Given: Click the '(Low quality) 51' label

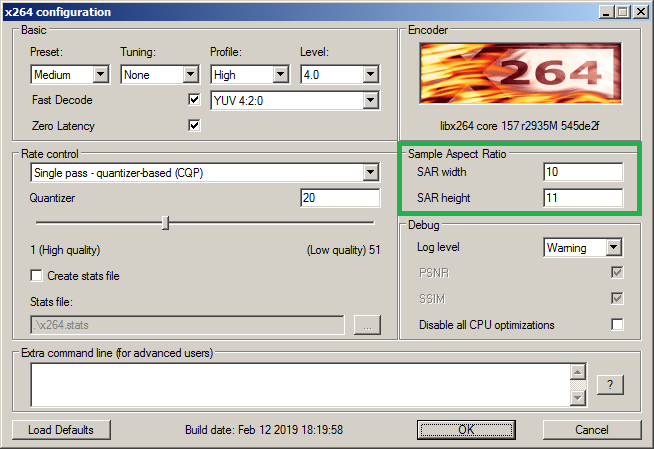Looking at the screenshot, I should pos(344,250).
